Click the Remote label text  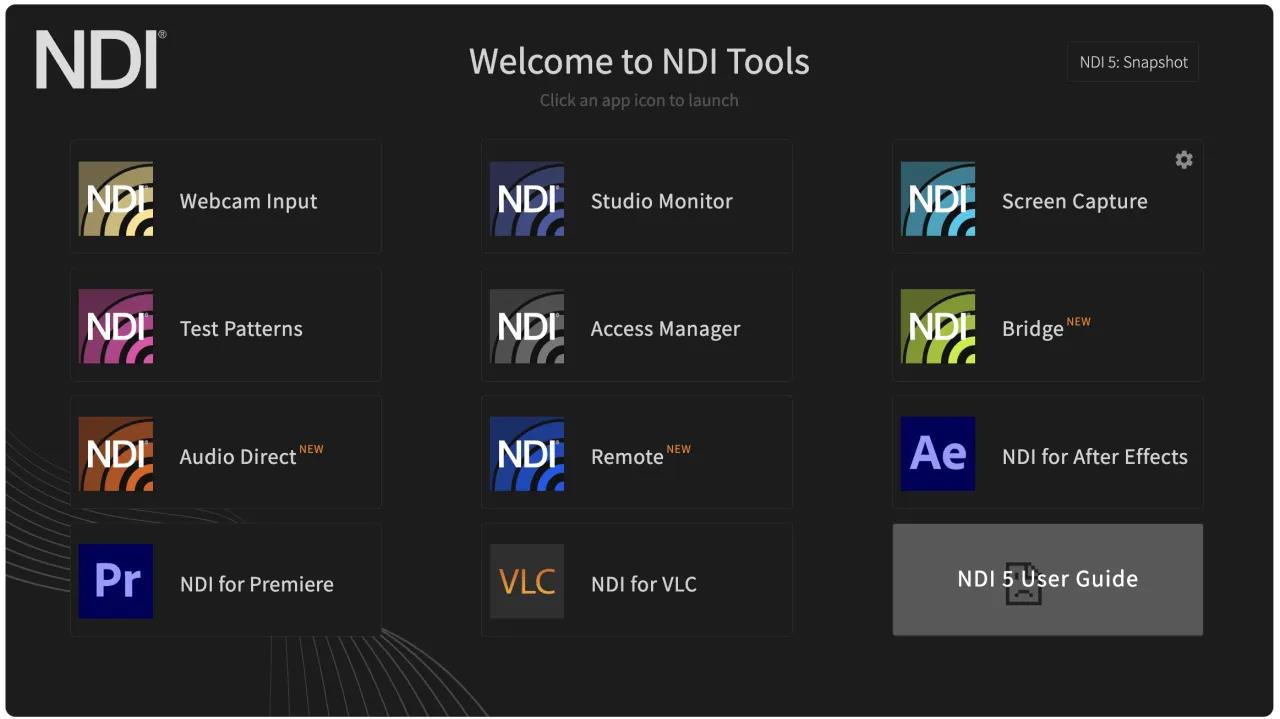click(x=627, y=457)
